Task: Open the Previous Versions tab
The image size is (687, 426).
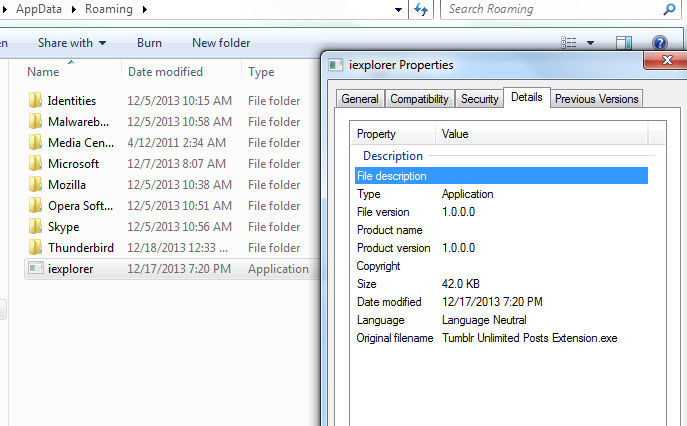Action: (x=597, y=99)
